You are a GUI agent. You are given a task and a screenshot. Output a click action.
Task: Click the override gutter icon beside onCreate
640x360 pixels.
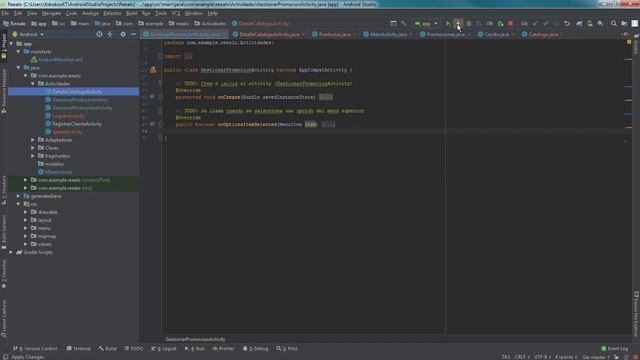click(152, 97)
